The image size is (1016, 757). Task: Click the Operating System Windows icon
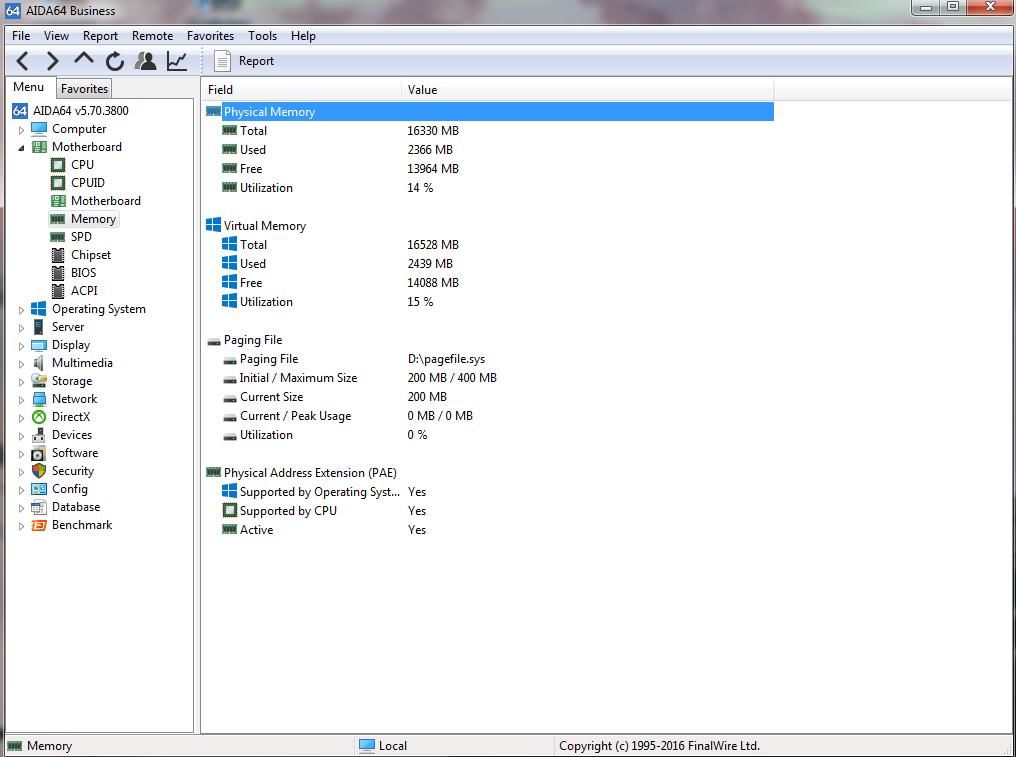pyautogui.click(x=39, y=309)
